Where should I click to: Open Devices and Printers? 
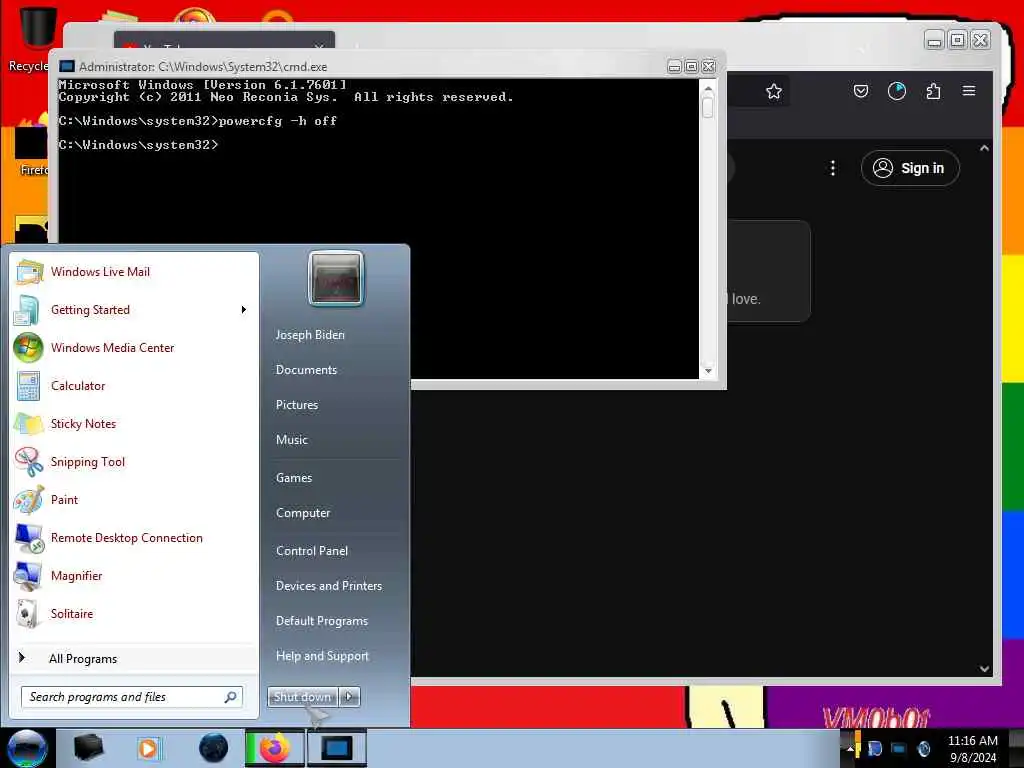[328, 586]
